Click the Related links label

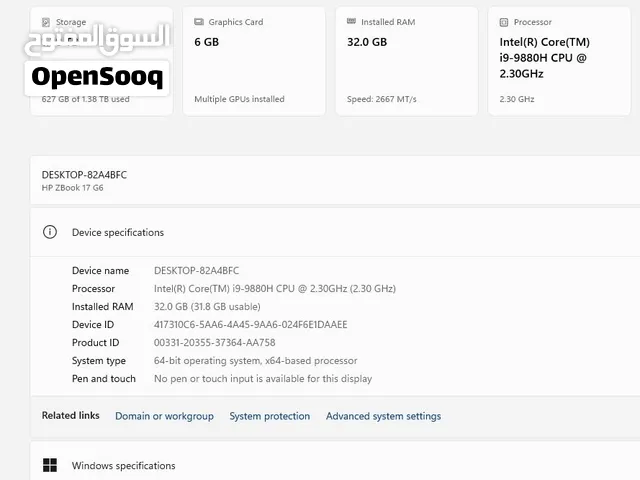tap(71, 416)
